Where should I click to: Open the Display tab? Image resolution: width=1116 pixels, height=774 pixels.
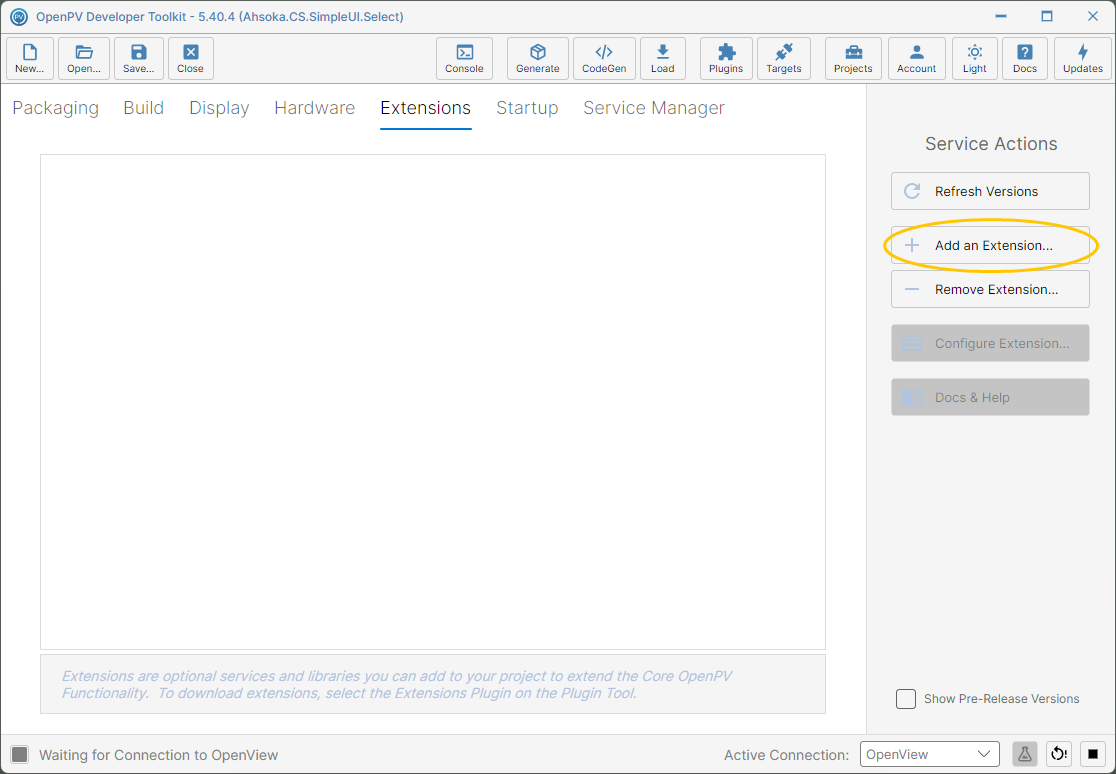[x=219, y=108]
